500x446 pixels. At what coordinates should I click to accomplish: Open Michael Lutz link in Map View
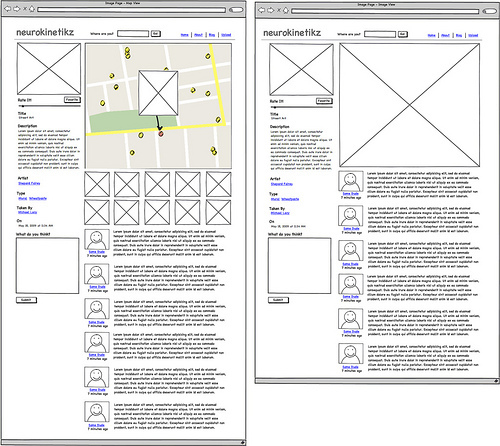pos(28,212)
